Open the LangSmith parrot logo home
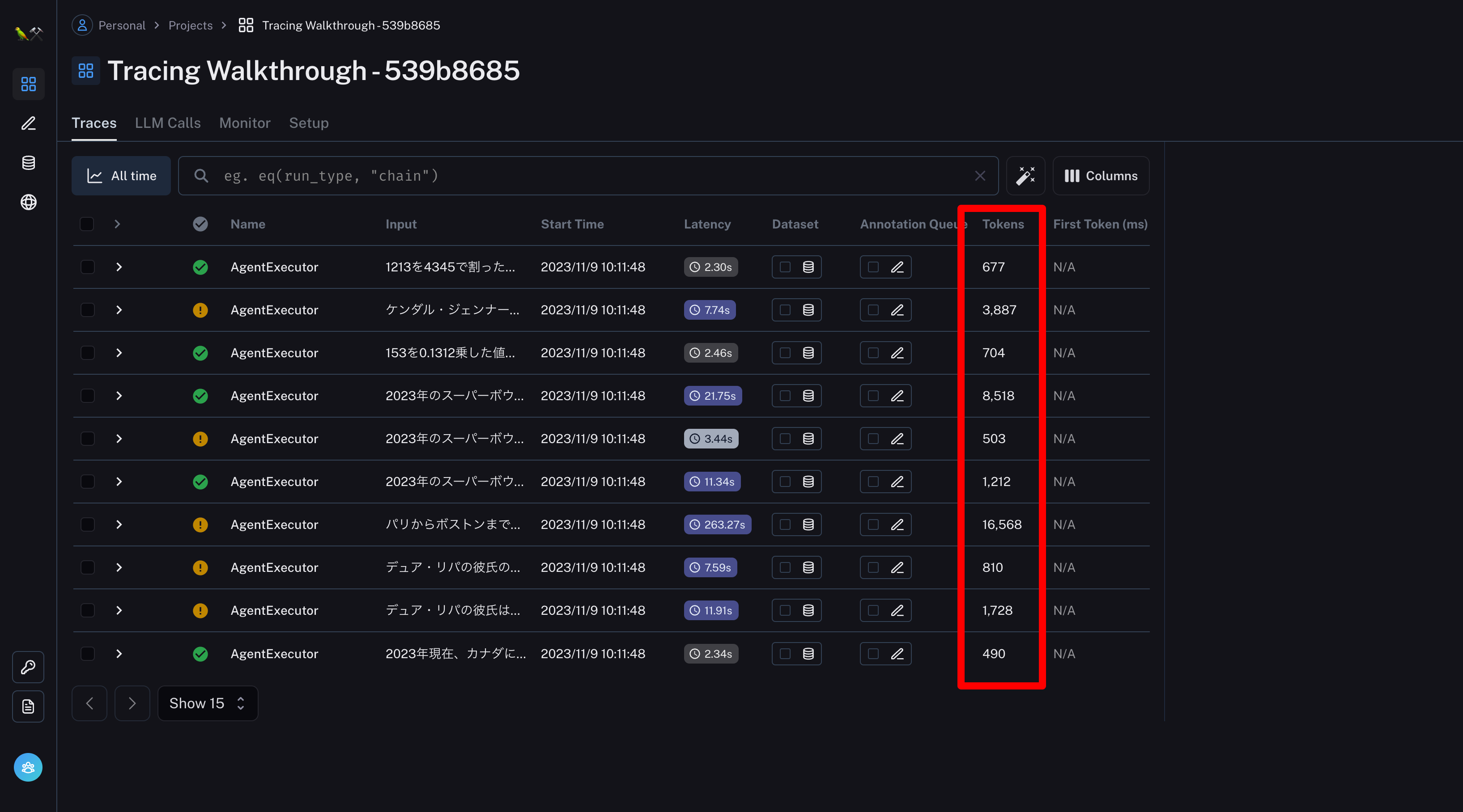 [x=28, y=34]
